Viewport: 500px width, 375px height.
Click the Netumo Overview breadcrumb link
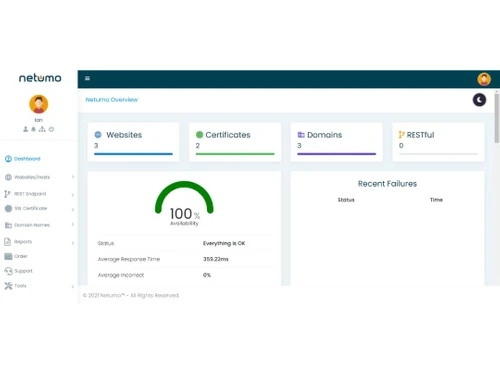click(x=112, y=100)
